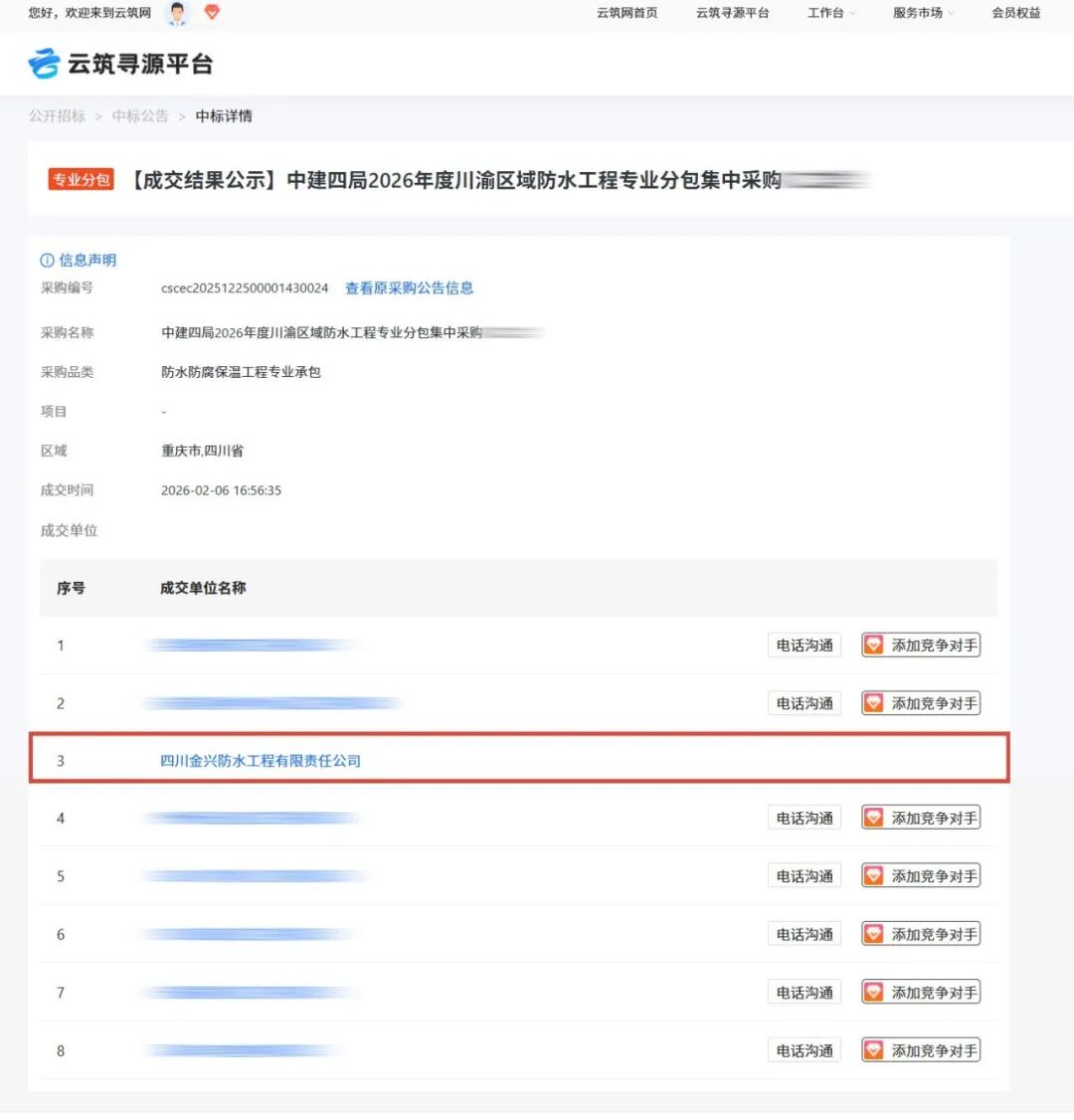The height and width of the screenshot is (1120, 1074).
Task: Expand the 服务市场 dropdown menu
Action: 917,14
